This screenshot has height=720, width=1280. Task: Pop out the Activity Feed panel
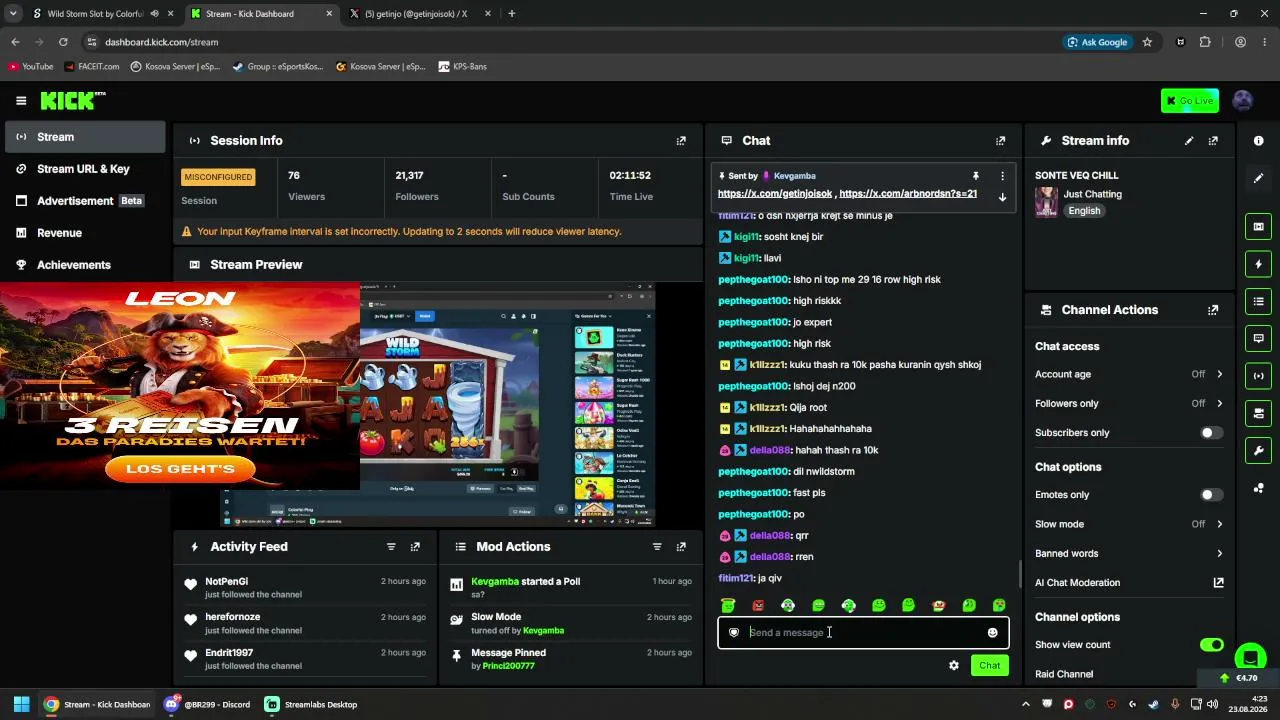415,547
